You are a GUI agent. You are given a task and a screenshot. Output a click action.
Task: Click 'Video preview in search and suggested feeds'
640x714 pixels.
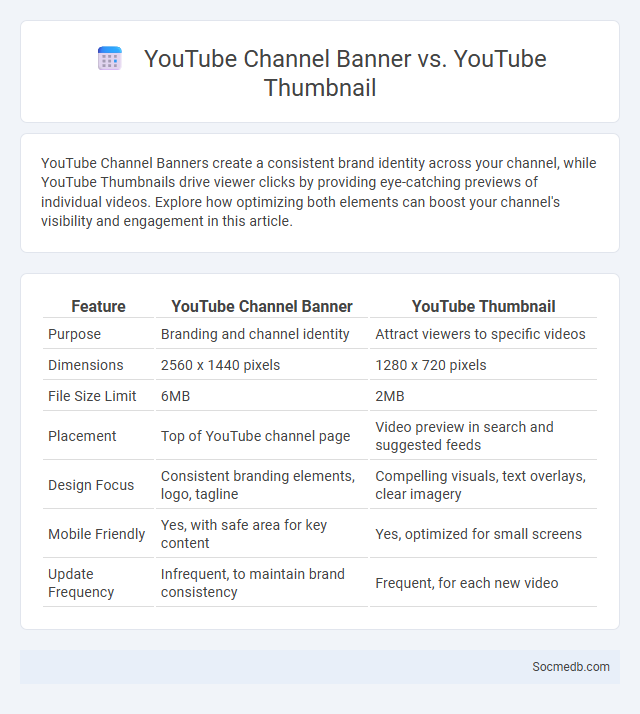pyautogui.click(x=465, y=436)
